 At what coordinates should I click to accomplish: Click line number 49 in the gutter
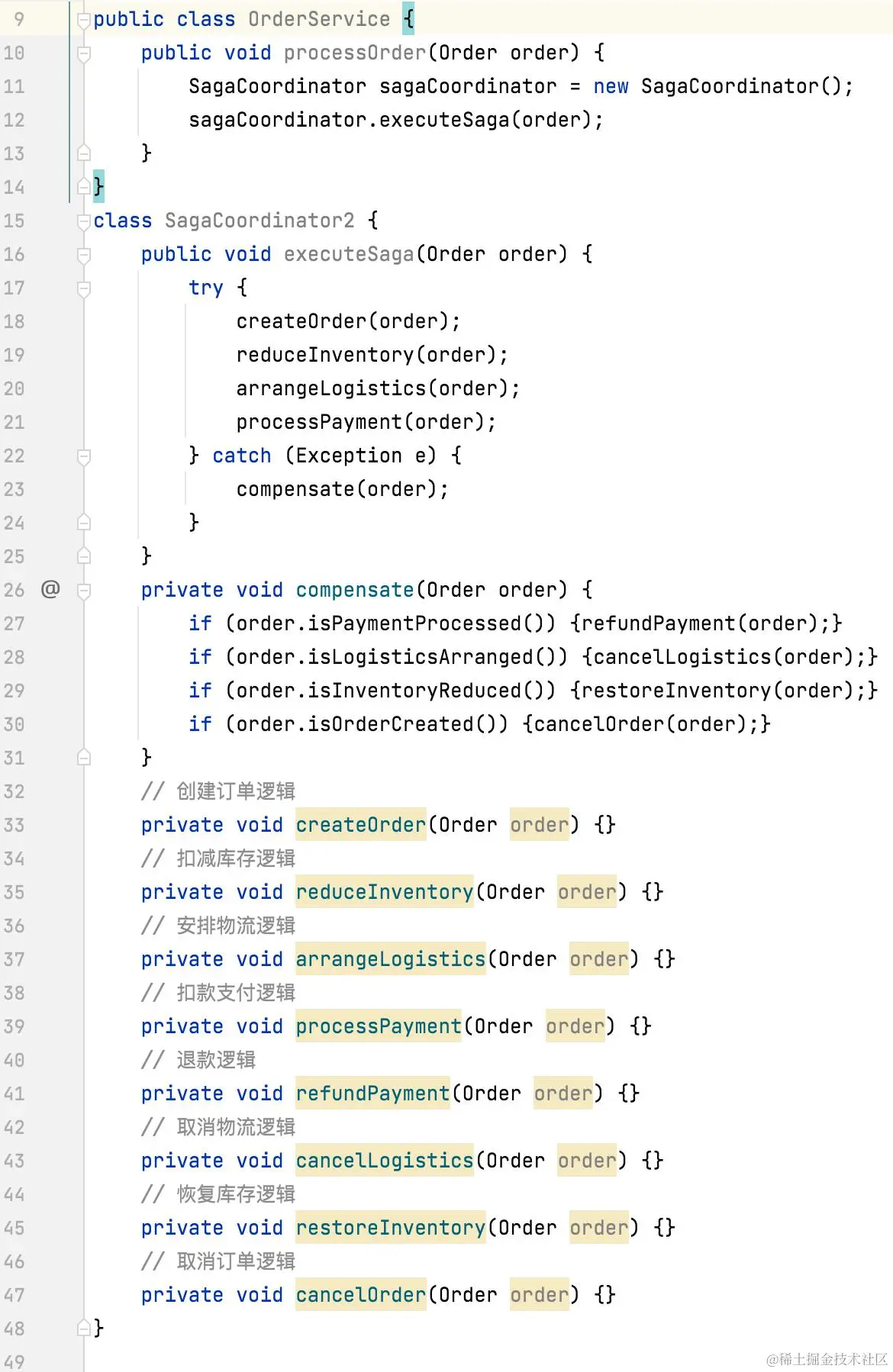tap(14, 1362)
